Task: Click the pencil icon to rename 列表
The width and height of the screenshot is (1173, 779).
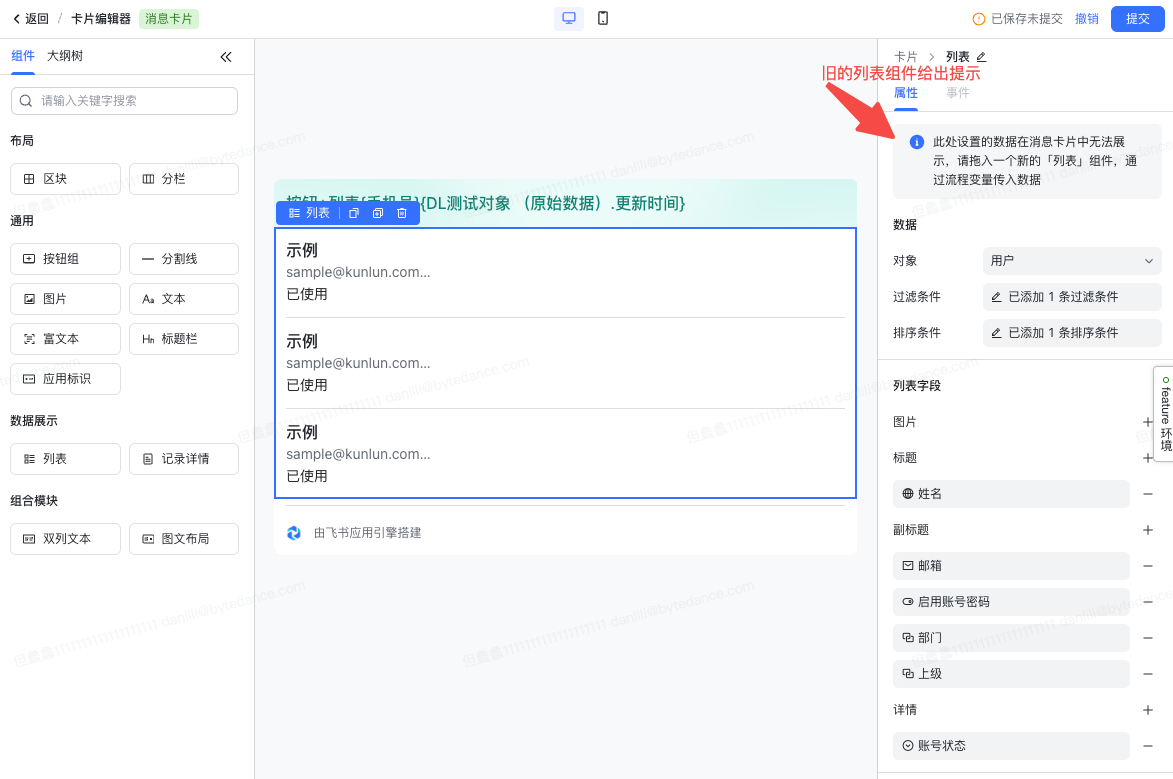Action: point(981,57)
